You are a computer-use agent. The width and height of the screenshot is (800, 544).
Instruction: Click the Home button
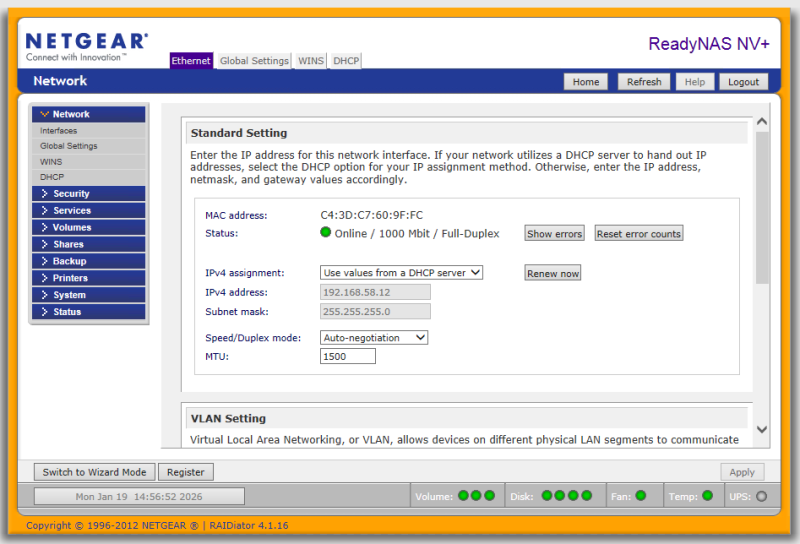(x=586, y=82)
